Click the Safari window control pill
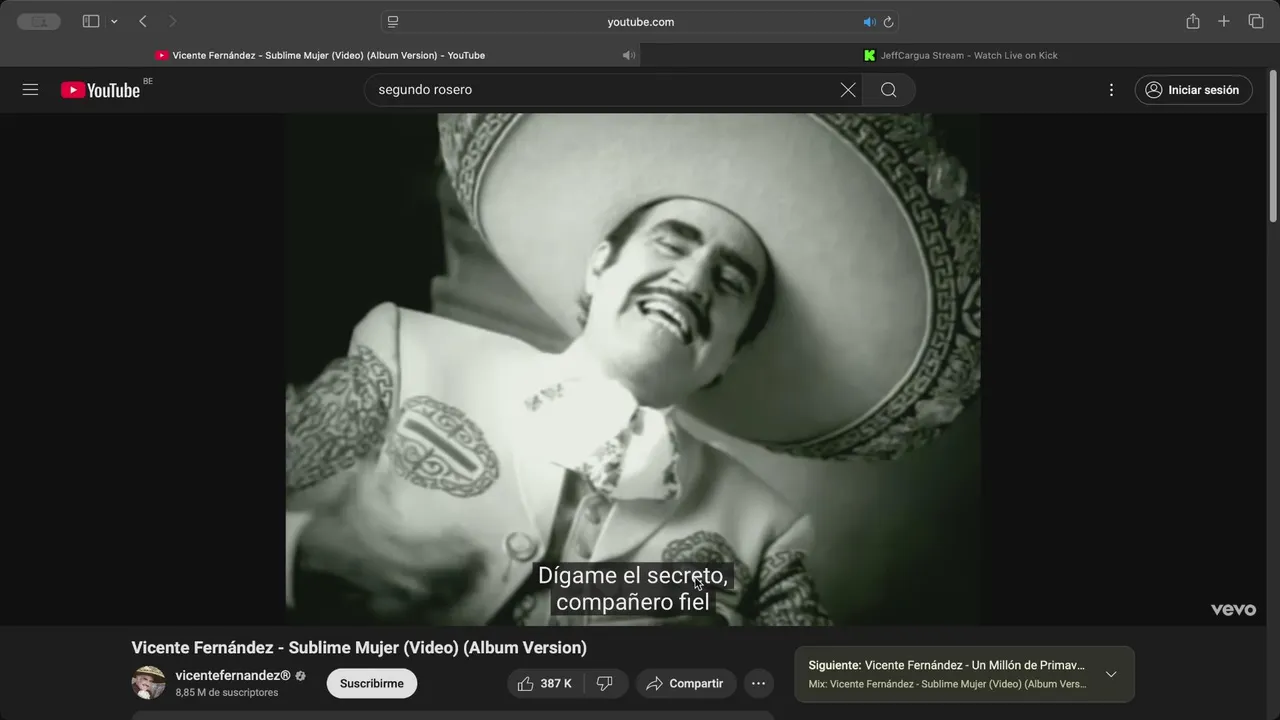 point(39,21)
